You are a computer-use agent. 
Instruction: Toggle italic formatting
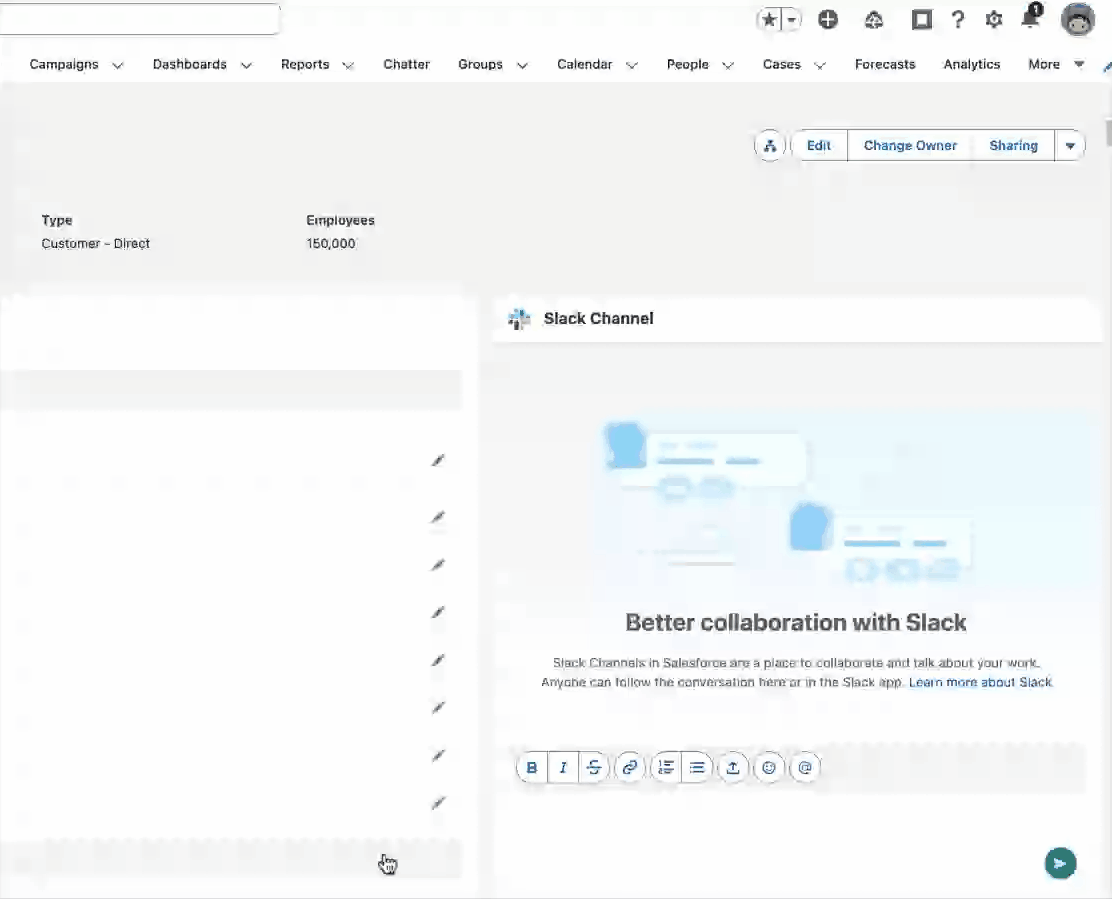click(x=563, y=767)
